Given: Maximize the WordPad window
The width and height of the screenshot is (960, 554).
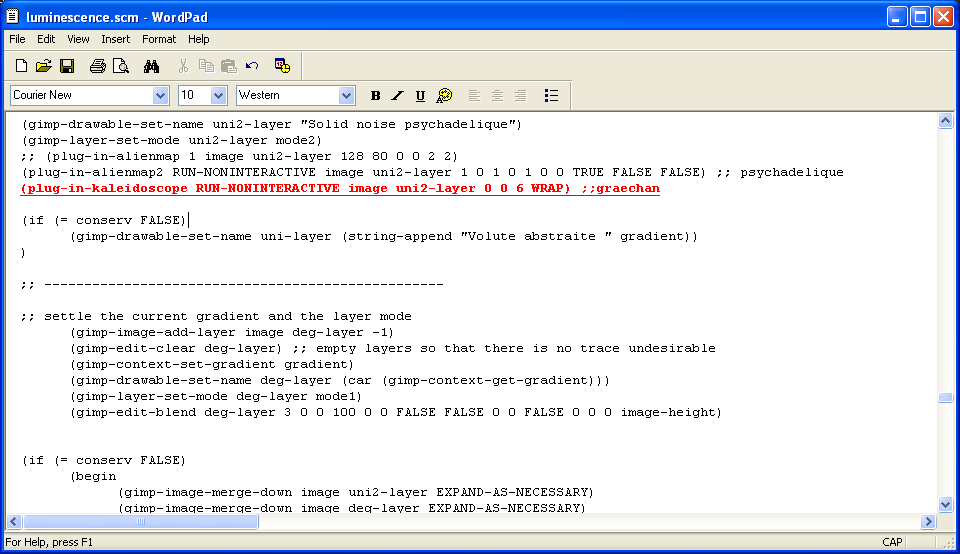Looking at the screenshot, I should click(920, 17).
